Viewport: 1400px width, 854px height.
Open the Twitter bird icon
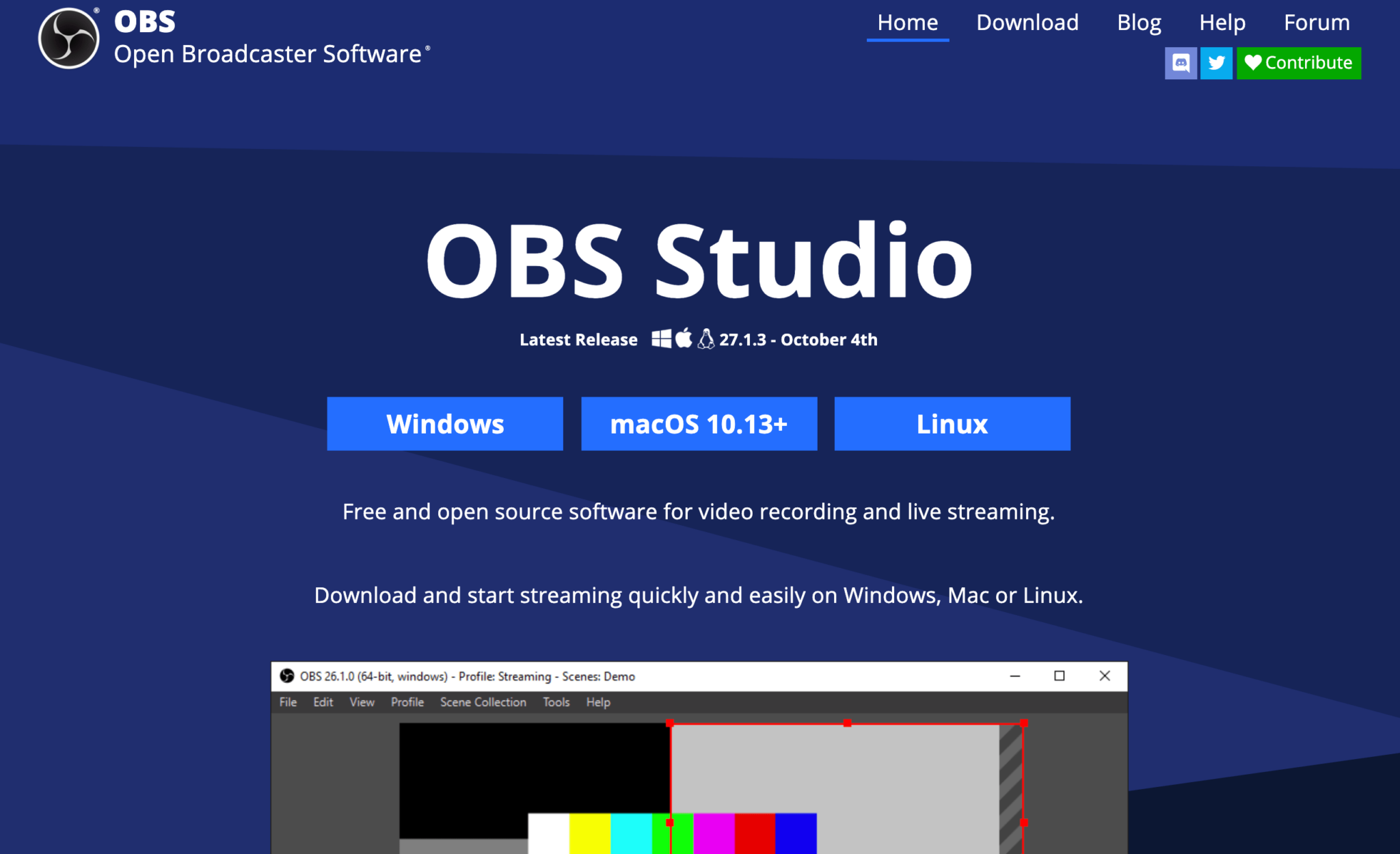[1216, 63]
